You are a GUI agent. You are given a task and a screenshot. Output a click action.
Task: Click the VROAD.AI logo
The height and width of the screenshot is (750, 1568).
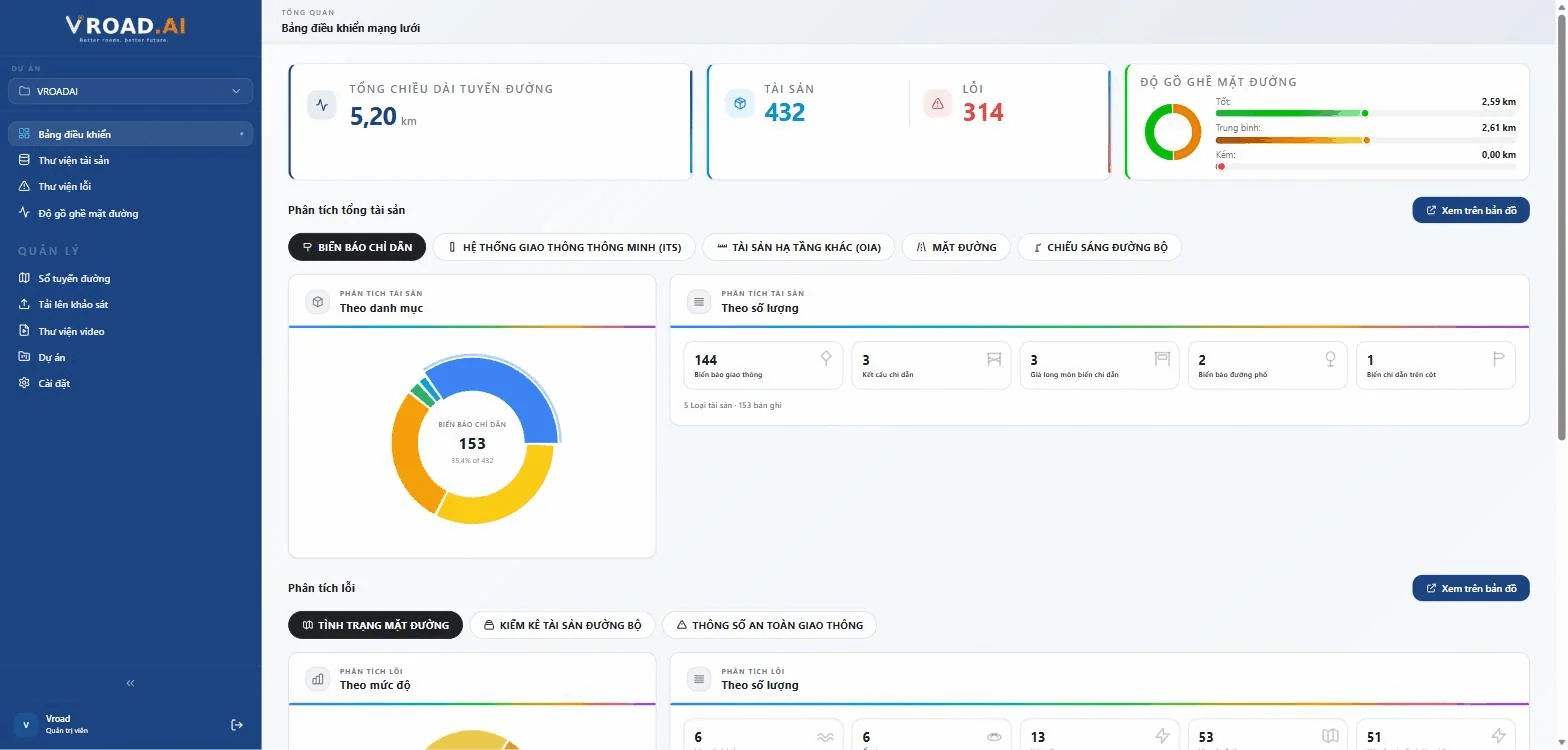pyautogui.click(x=126, y=29)
